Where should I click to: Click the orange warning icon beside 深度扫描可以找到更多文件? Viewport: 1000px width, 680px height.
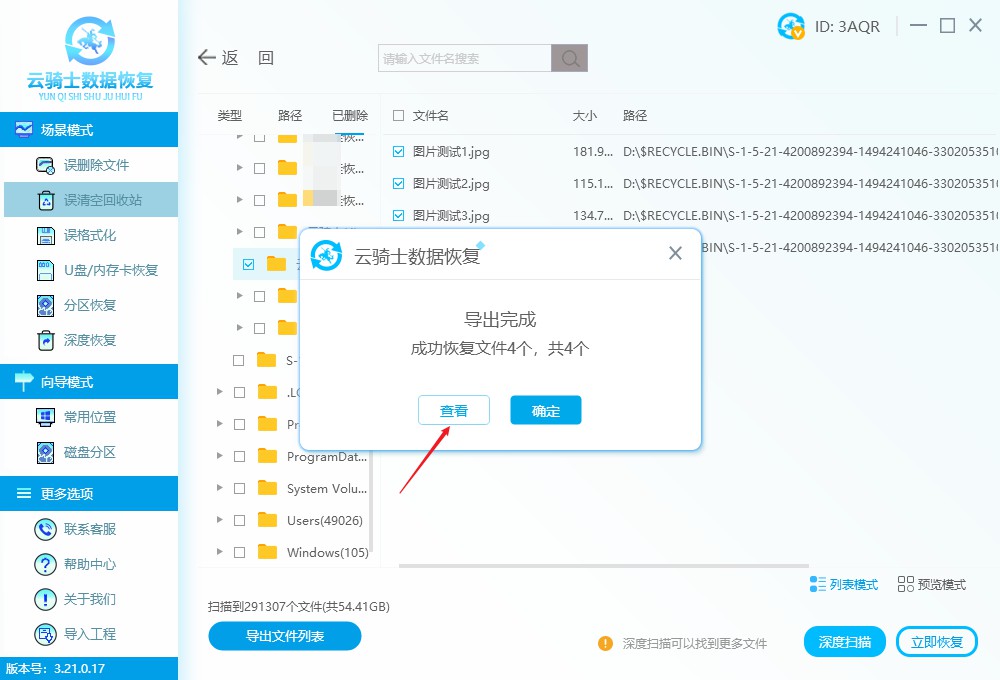pyautogui.click(x=605, y=643)
